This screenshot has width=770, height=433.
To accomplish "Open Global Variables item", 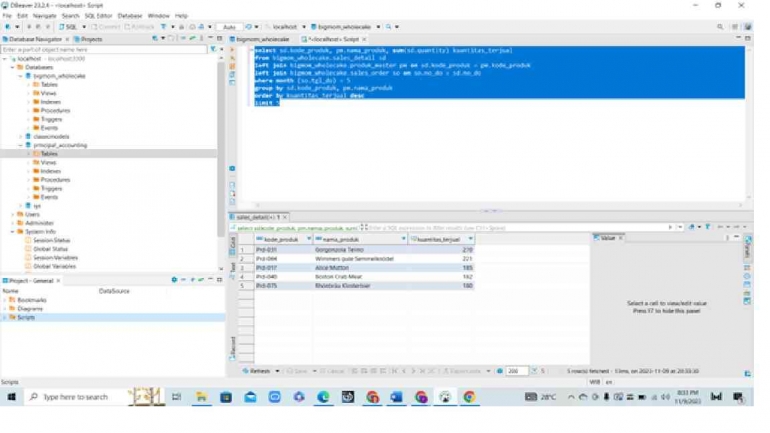I will (54, 267).
